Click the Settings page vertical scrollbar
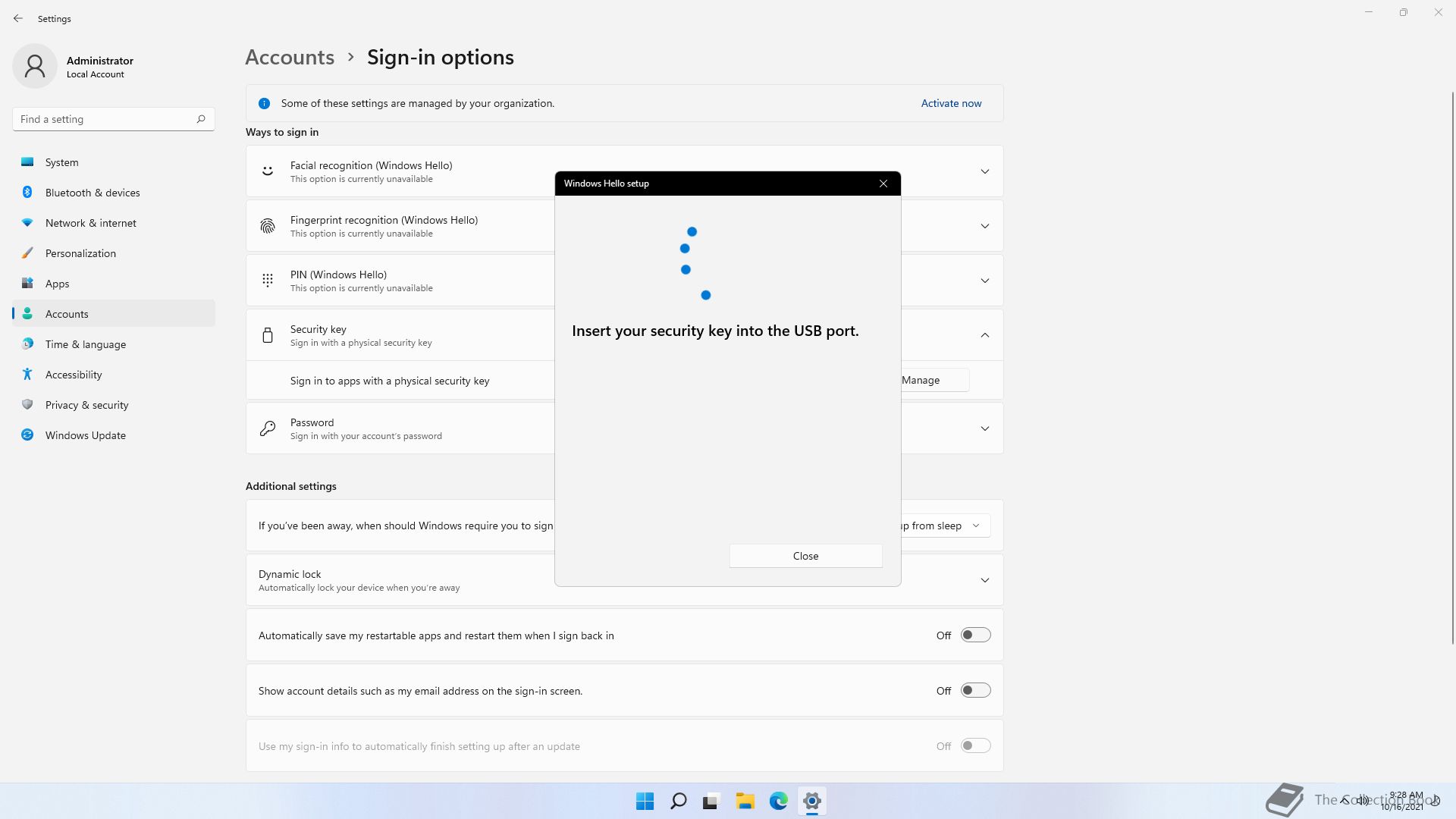The image size is (1456, 819). pyautogui.click(x=1452, y=368)
